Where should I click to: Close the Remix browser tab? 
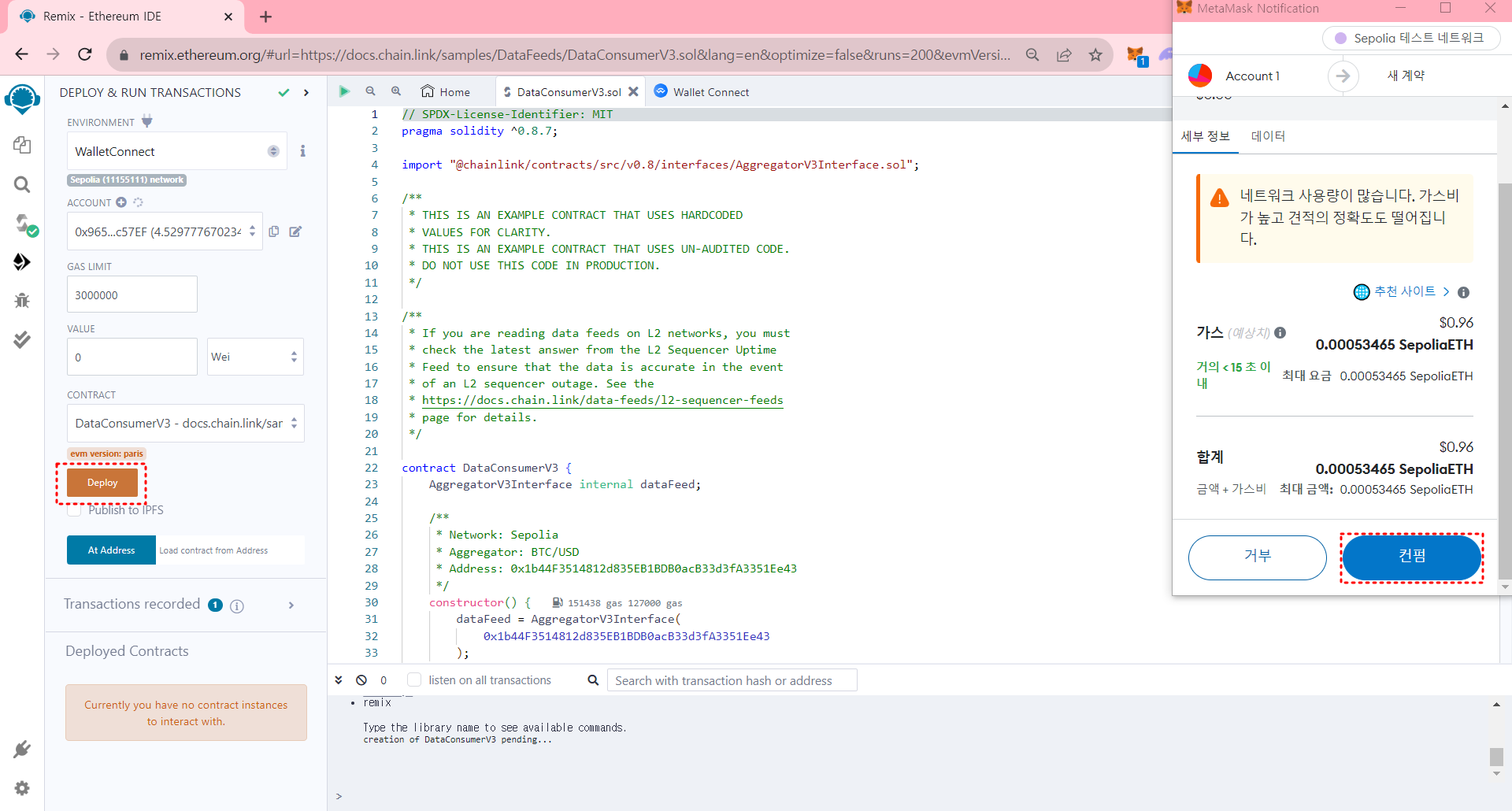(228, 17)
